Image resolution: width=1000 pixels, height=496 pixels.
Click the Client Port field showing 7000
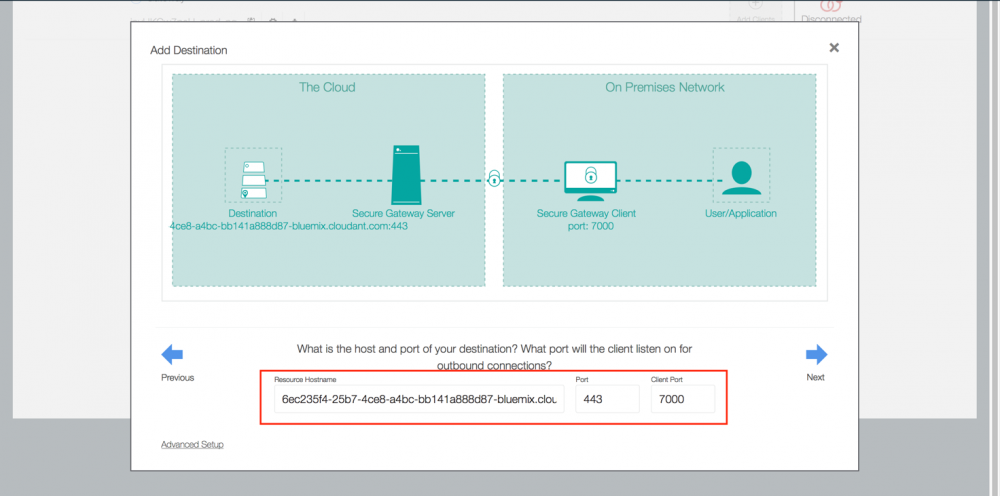pos(683,399)
